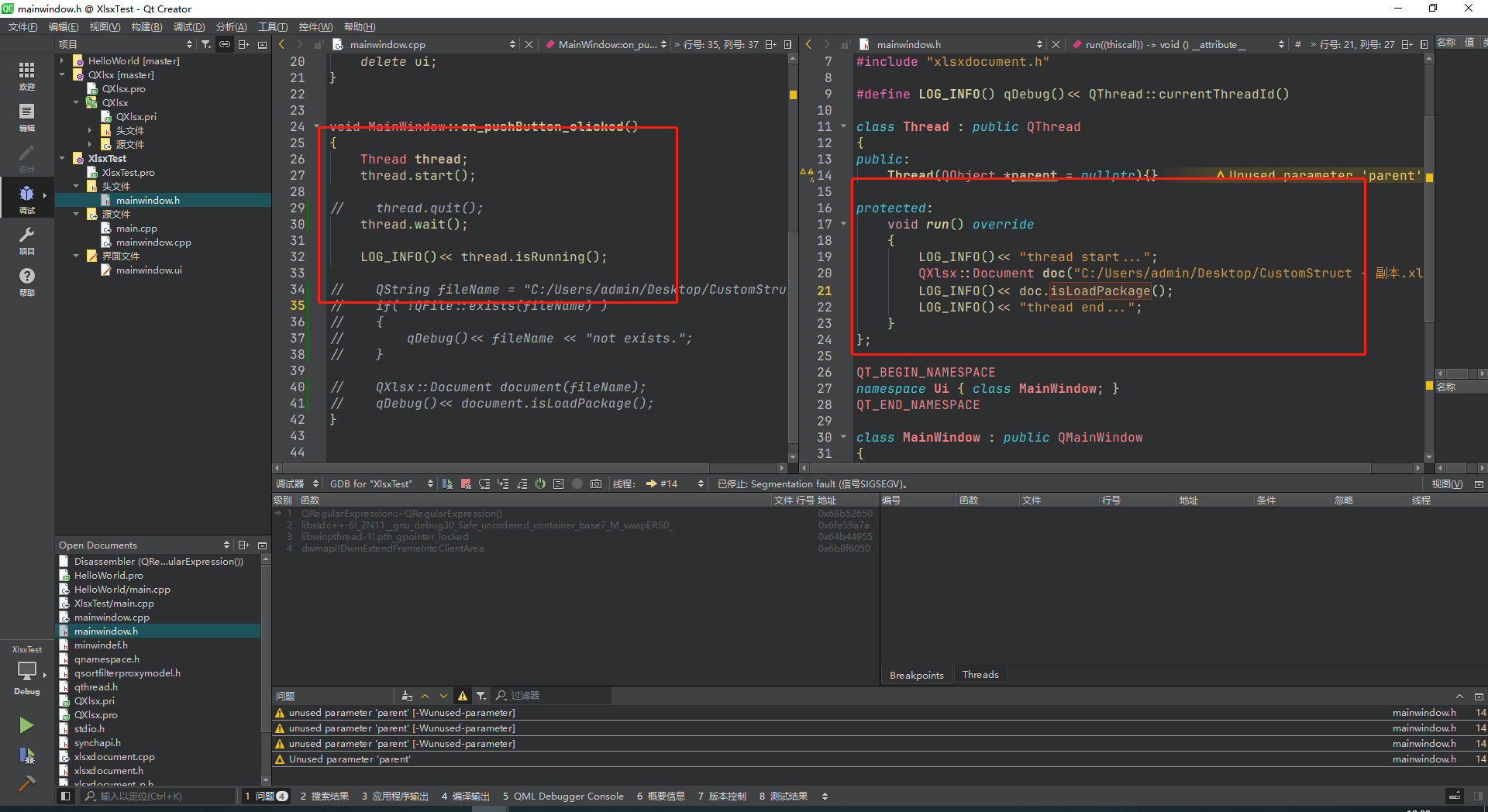Collapse the XlsxTest project tree node
This screenshot has width=1488, height=812.
click(x=63, y=158)
